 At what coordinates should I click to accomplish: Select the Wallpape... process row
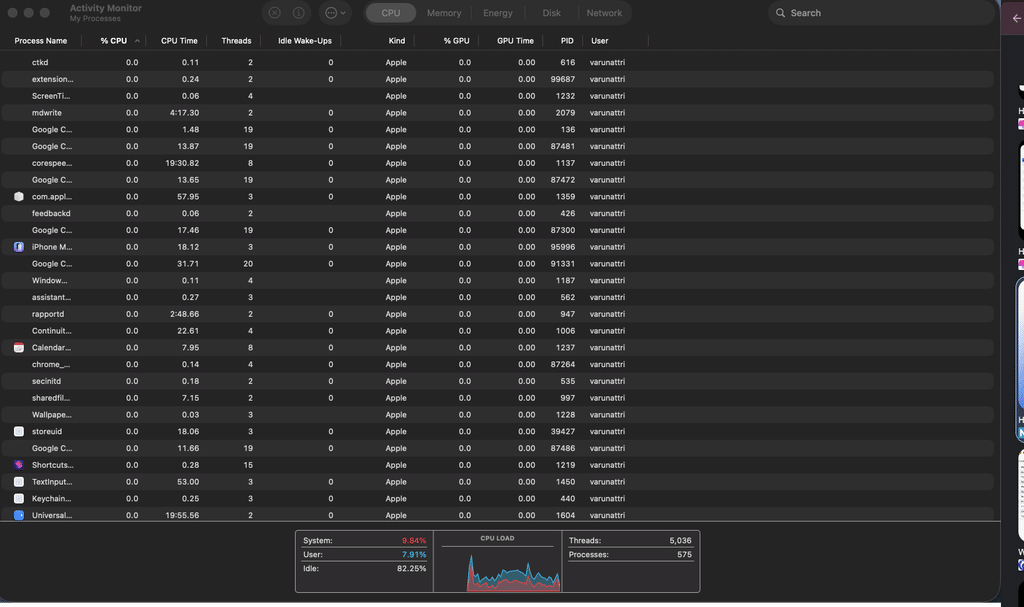pos(498,414)
